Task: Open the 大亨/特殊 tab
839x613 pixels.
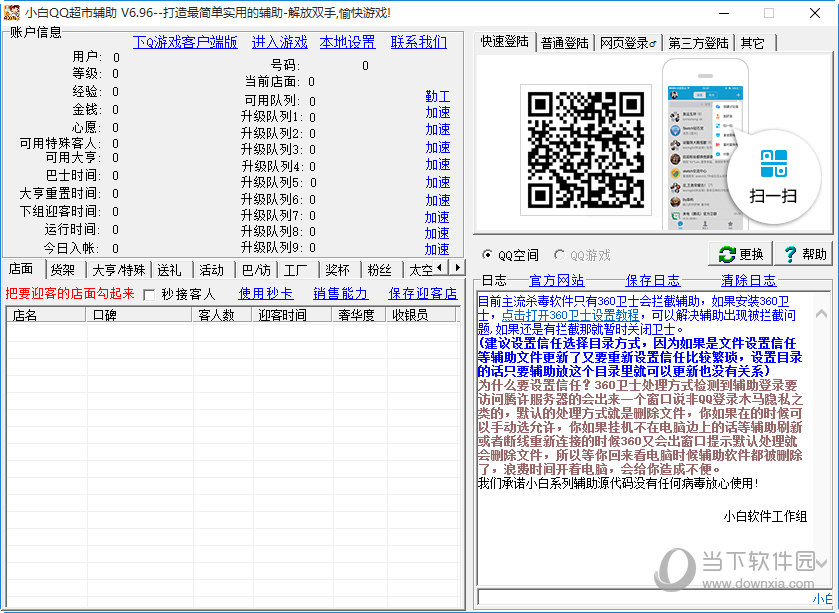Action: 119,270
